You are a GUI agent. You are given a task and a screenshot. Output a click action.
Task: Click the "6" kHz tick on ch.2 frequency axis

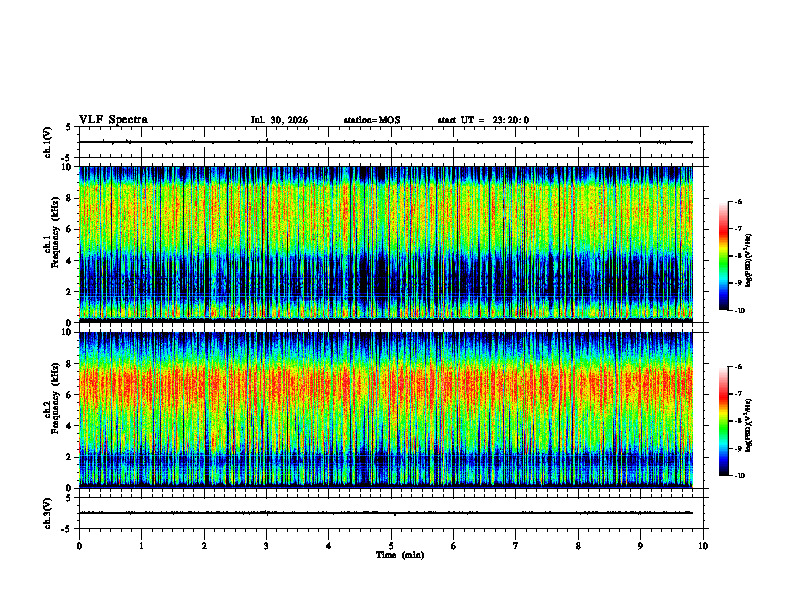(70, 395)
